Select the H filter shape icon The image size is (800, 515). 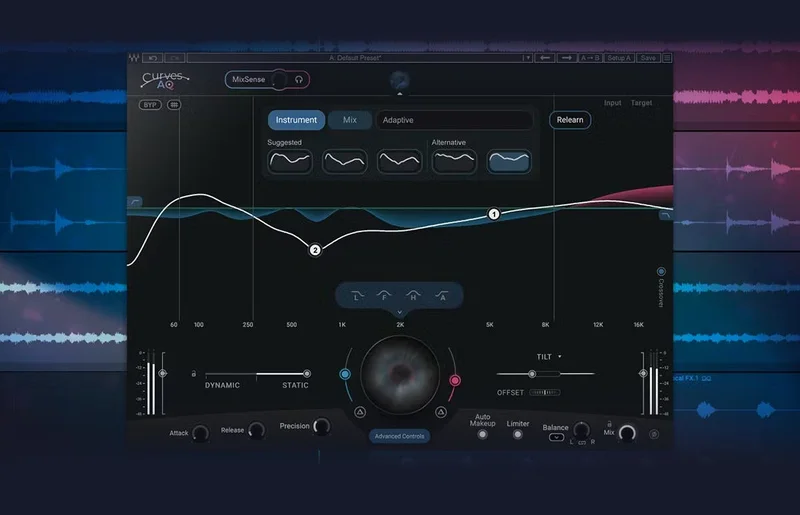coord(413,296)
